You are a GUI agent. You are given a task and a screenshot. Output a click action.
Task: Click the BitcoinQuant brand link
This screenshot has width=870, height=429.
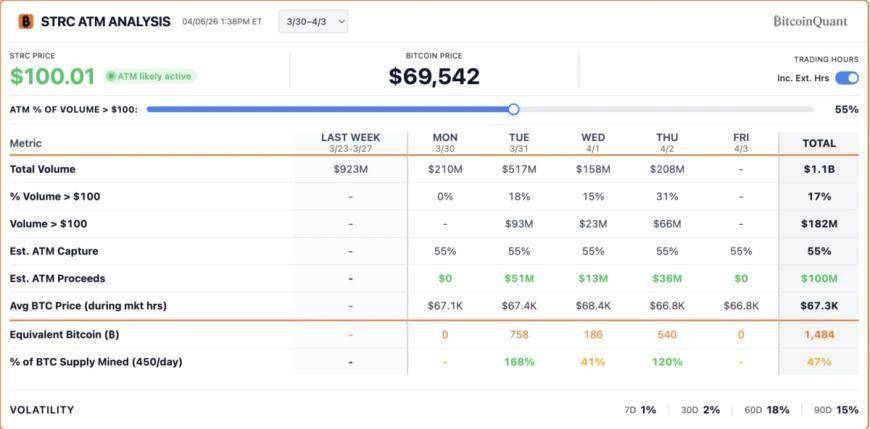pos(810,21)
